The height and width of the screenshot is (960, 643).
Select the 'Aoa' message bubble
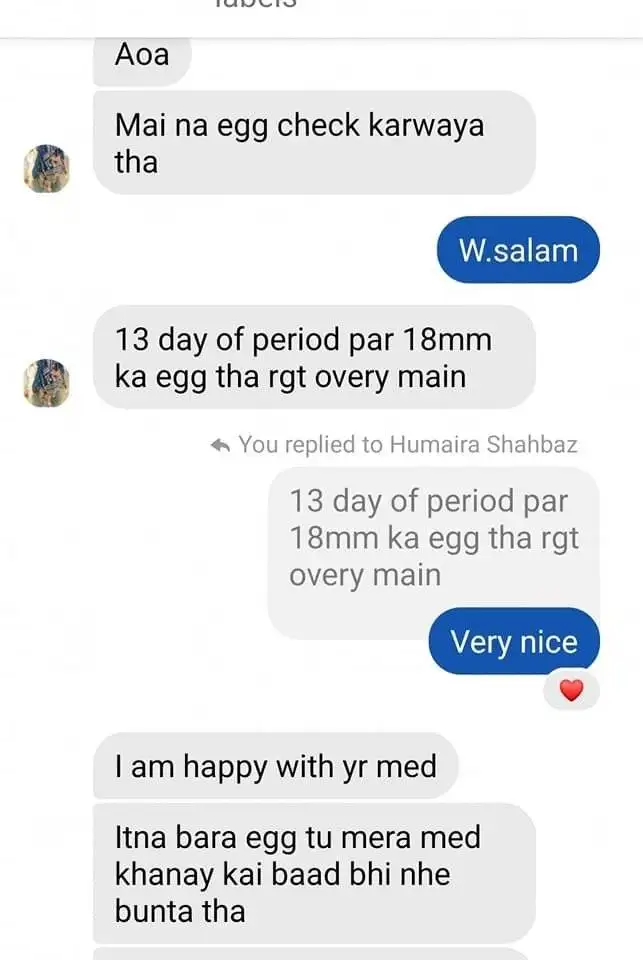point(141,57)
